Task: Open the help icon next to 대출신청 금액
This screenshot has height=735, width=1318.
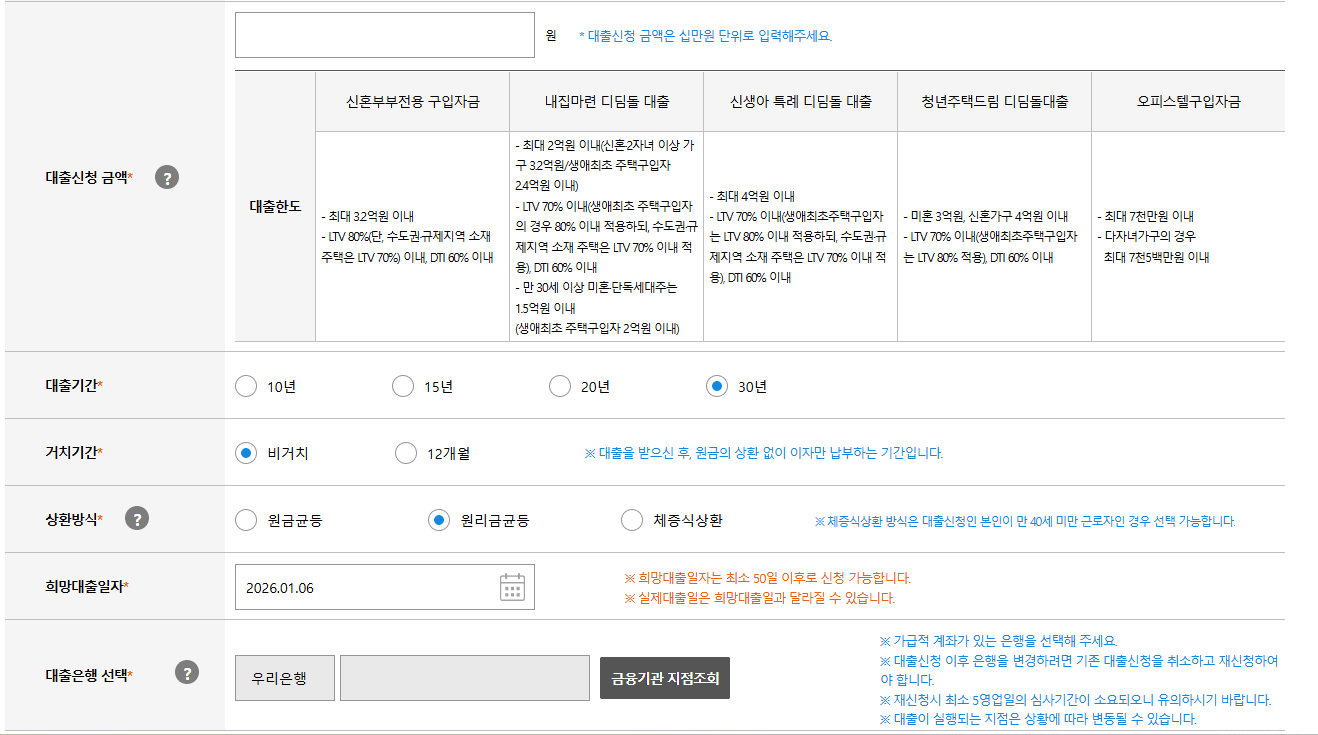Action: click(167, 177)
